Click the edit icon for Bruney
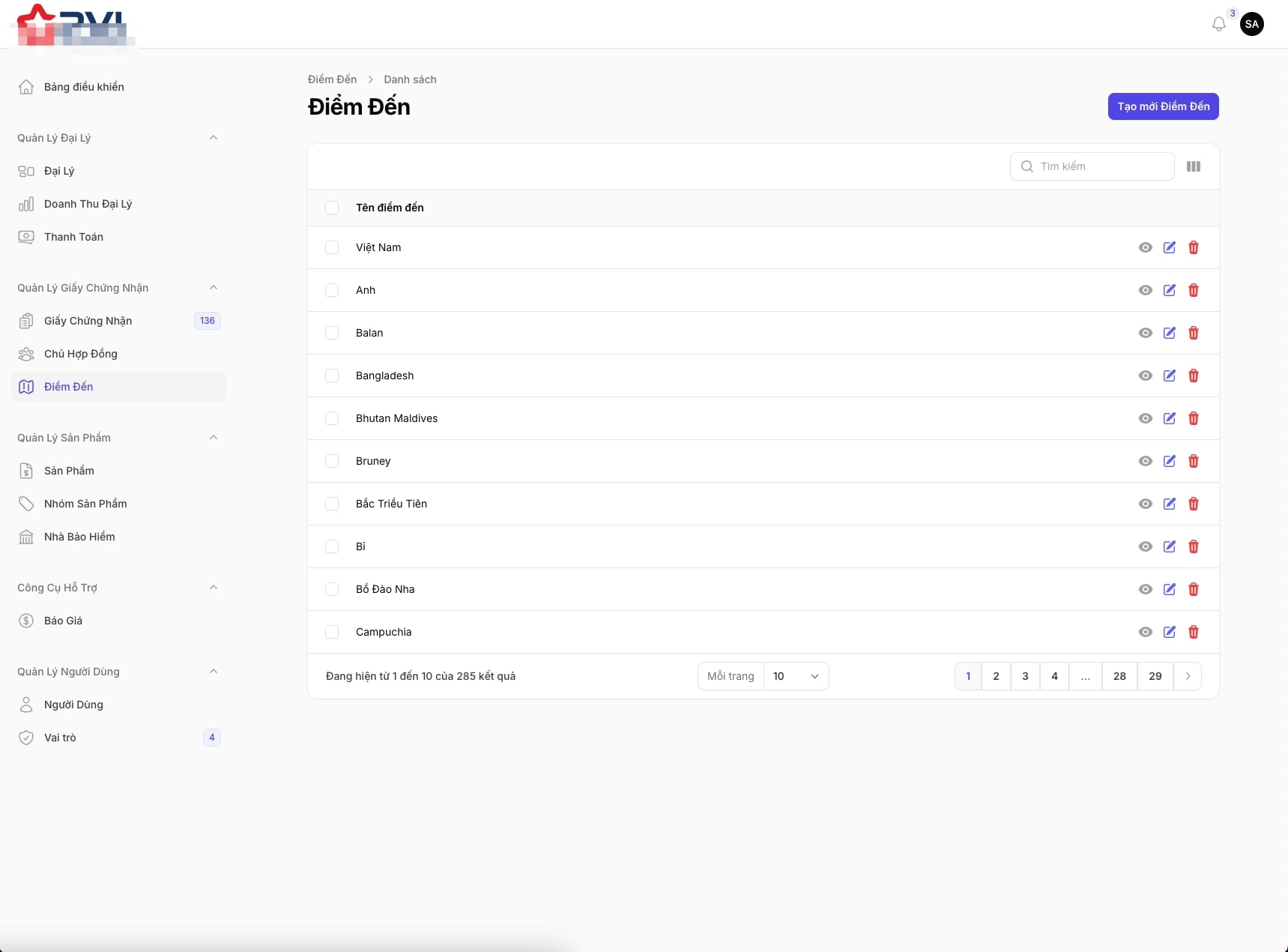 coord(1169,461)
